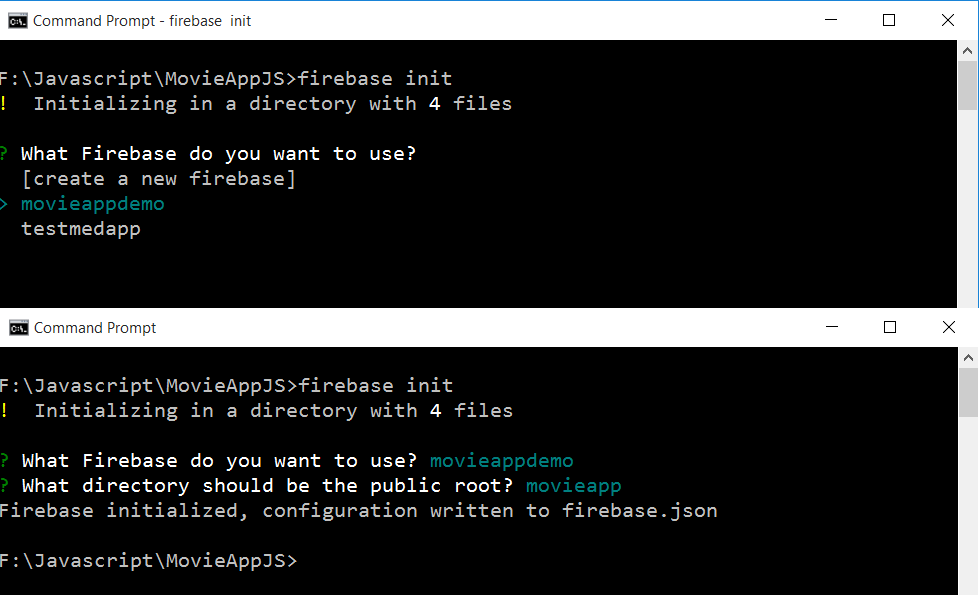Viewport: 979px width, 608px height.
Task: Click the final F:\Javascript\MovieAppJS> prompt line
Action: (149, 561)
